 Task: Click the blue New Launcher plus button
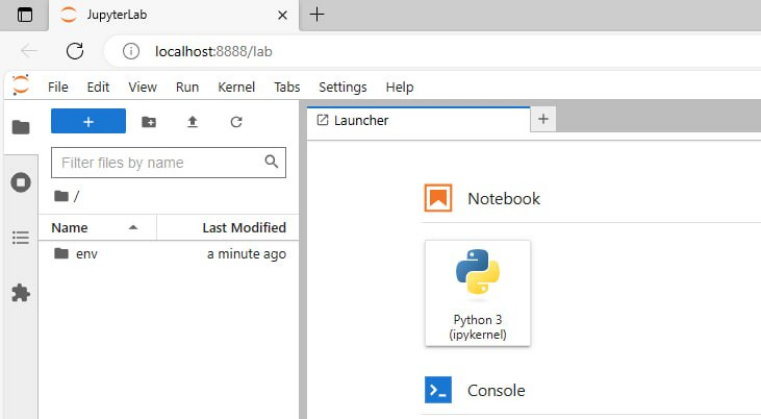(x=88, y=121)
